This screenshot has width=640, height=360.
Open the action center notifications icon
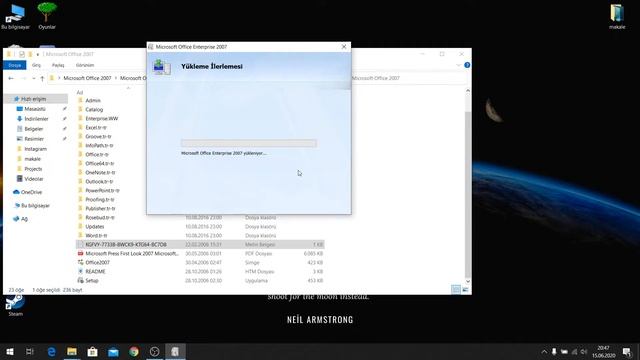pyautogui.click(x=627, y=351)
